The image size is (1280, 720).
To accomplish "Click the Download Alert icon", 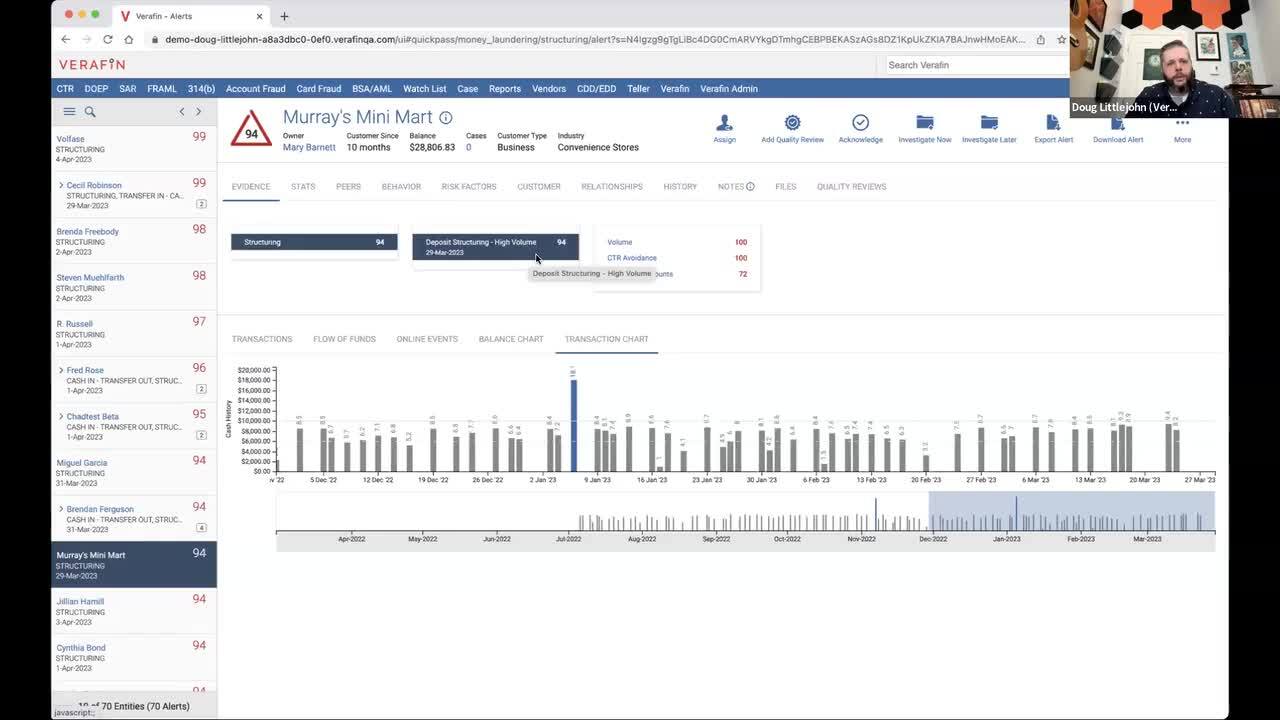I will 1117,123.
